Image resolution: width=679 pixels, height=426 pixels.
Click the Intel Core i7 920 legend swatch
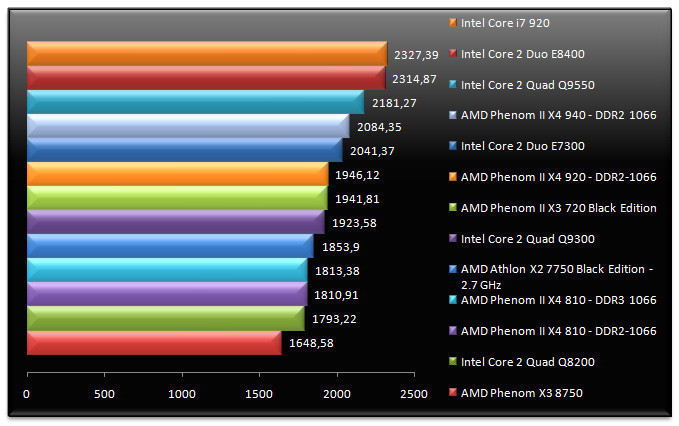click(x=453, y=23)
